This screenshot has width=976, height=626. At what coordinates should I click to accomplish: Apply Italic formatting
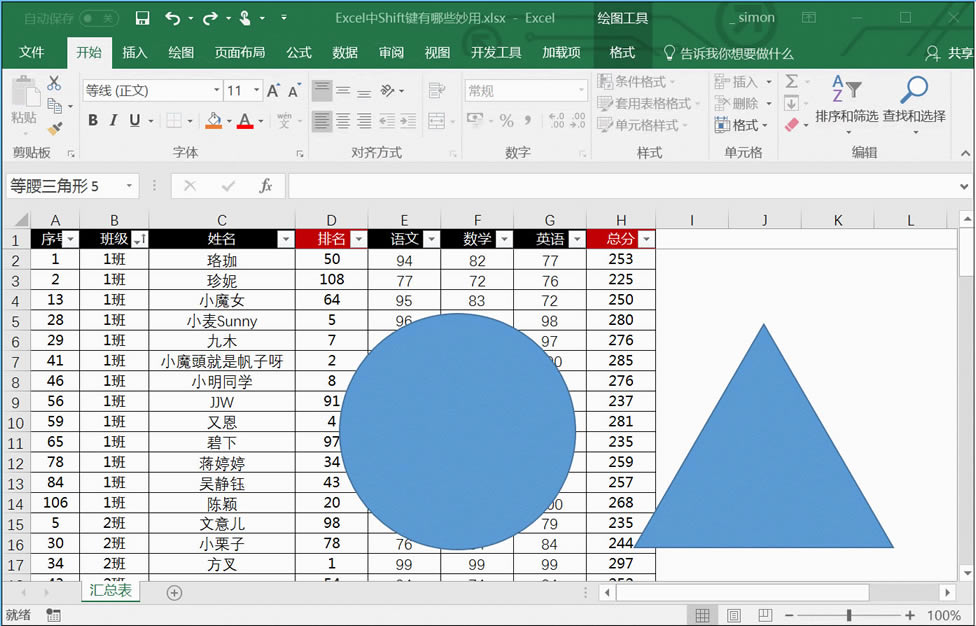[x=114, y=120]
